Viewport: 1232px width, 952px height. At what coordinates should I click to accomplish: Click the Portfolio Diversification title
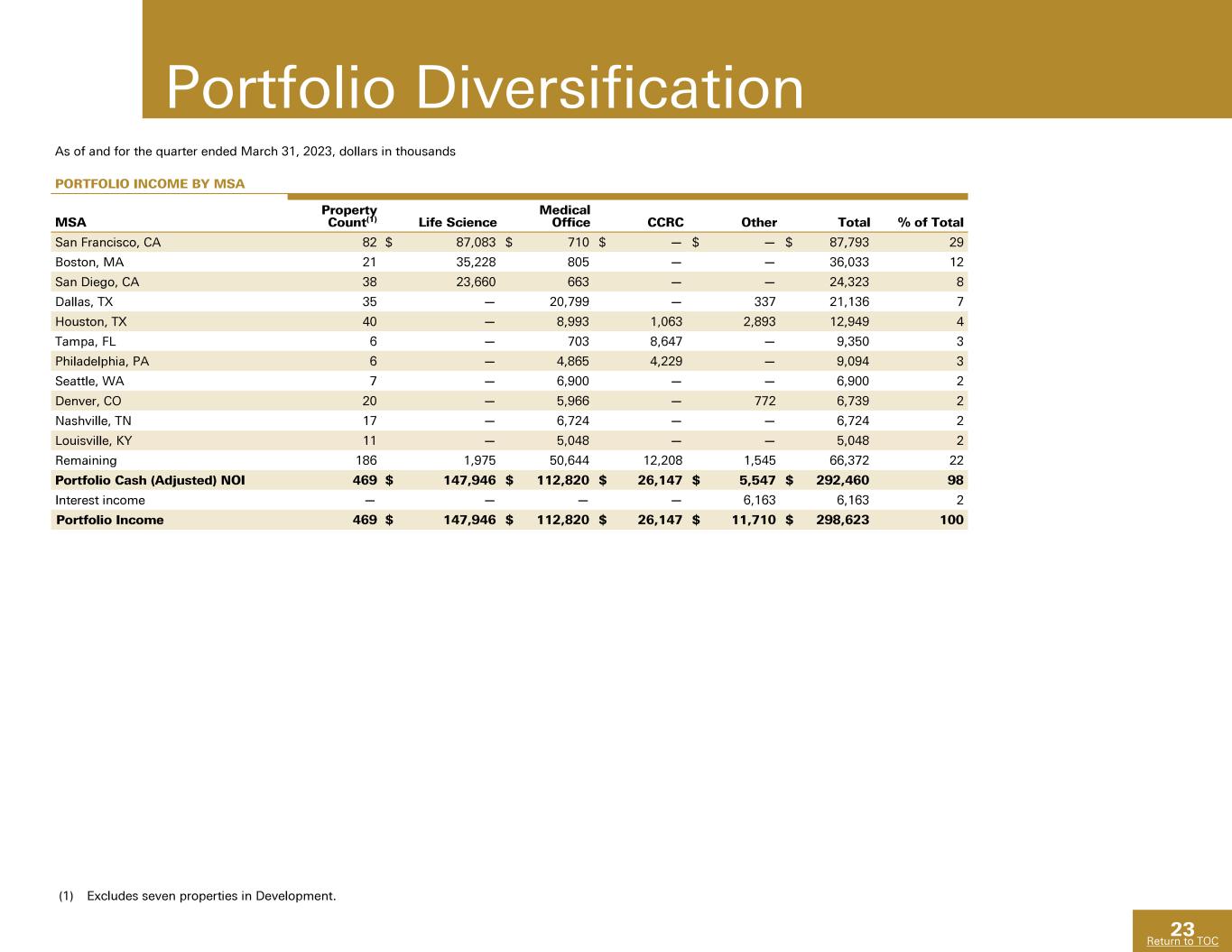pos(486,89)
